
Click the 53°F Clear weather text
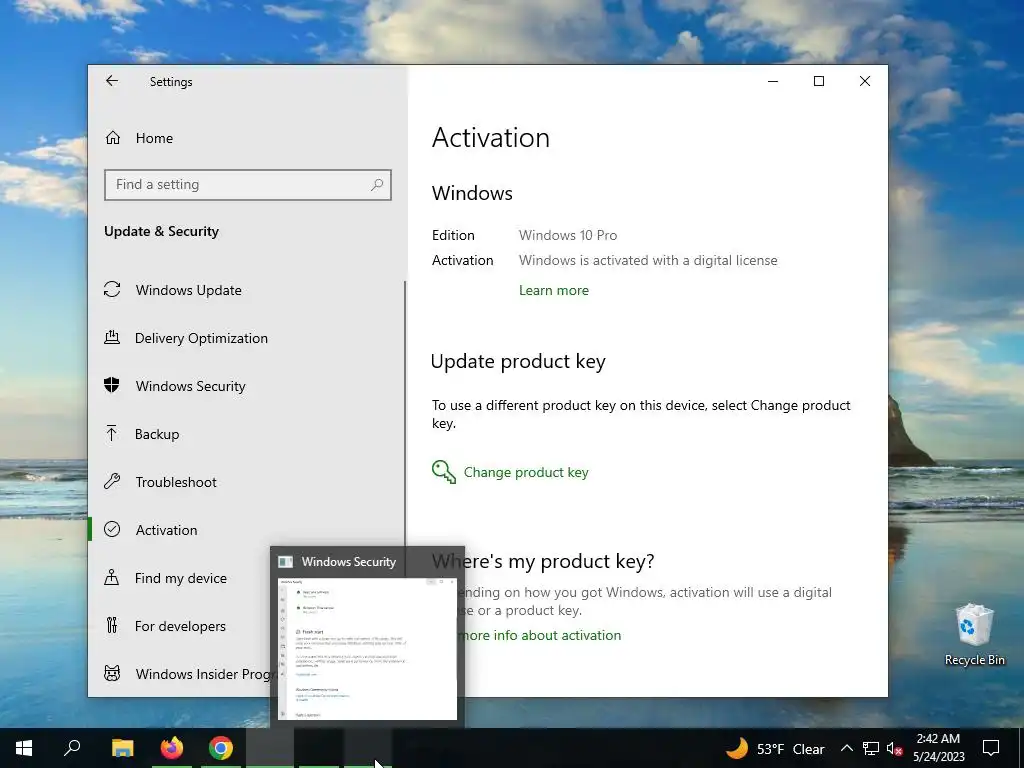click(790, 749)
